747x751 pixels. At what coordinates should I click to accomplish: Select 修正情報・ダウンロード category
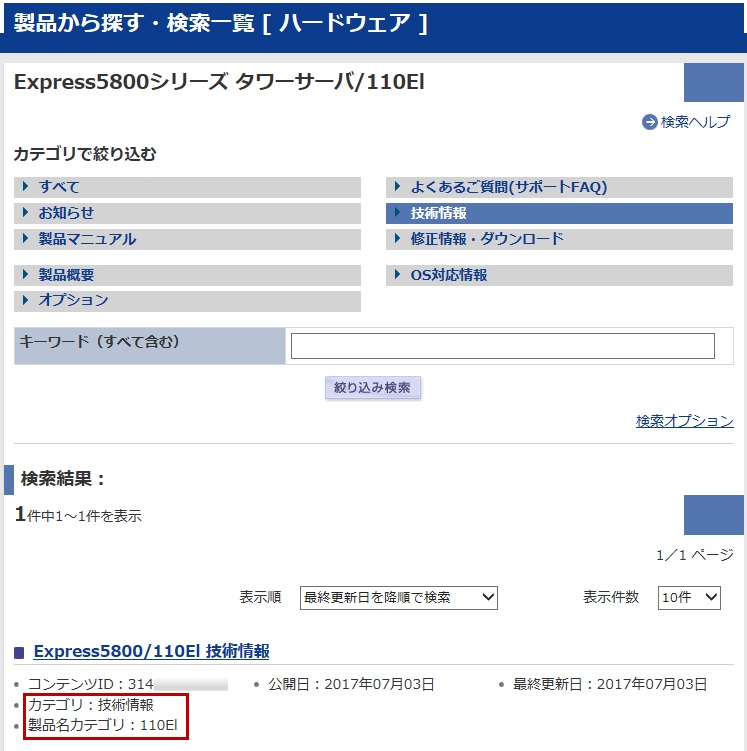(x=559, y=239)
